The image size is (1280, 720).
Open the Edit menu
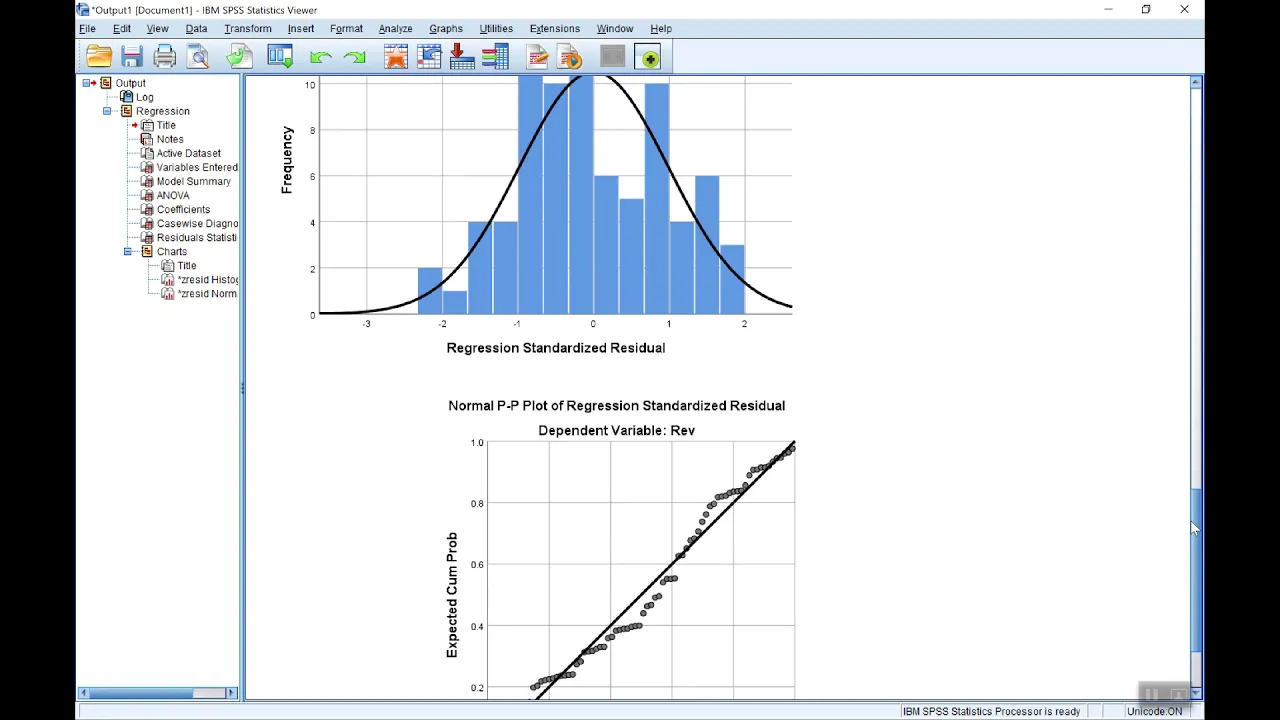pos(122,29)
